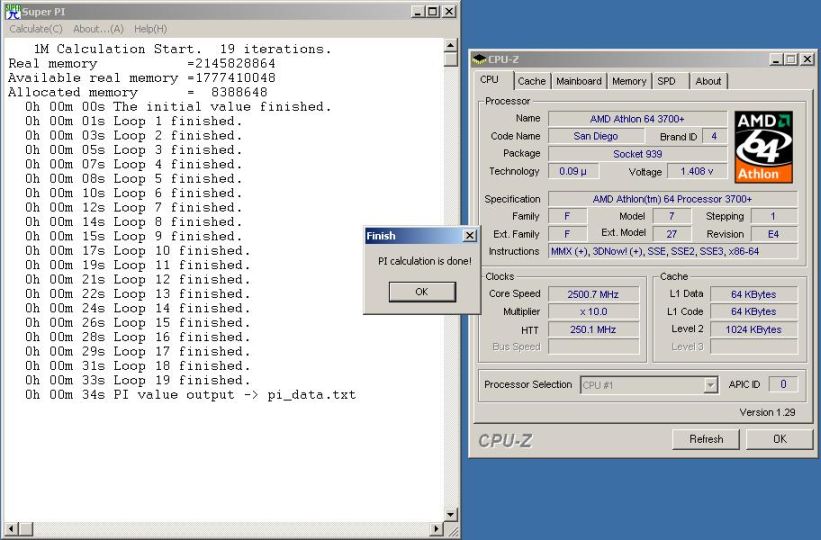821x540 pixels.
Task: Maximize the Super PI window
Action: click(432, 11)
